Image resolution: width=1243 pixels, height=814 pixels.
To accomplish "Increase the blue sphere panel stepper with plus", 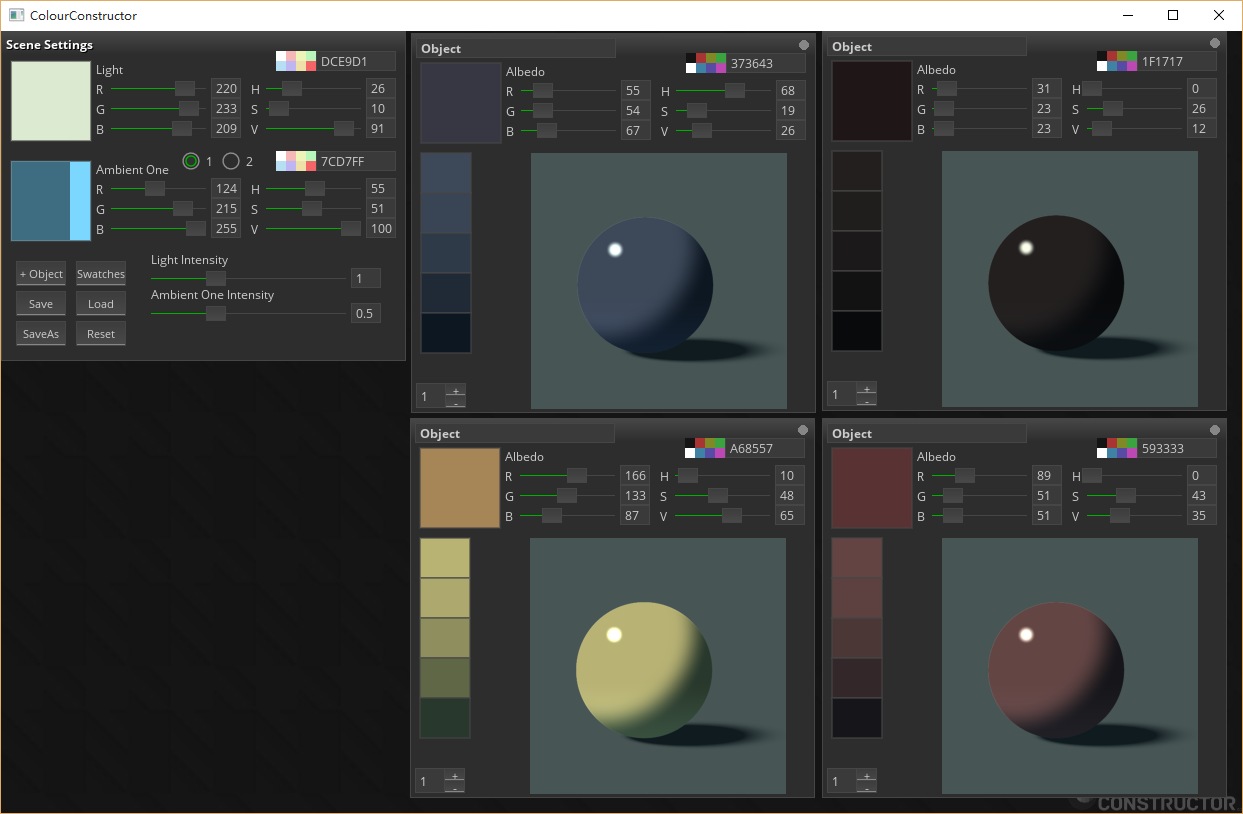I will pyautogui.click(x=455, y=391).
